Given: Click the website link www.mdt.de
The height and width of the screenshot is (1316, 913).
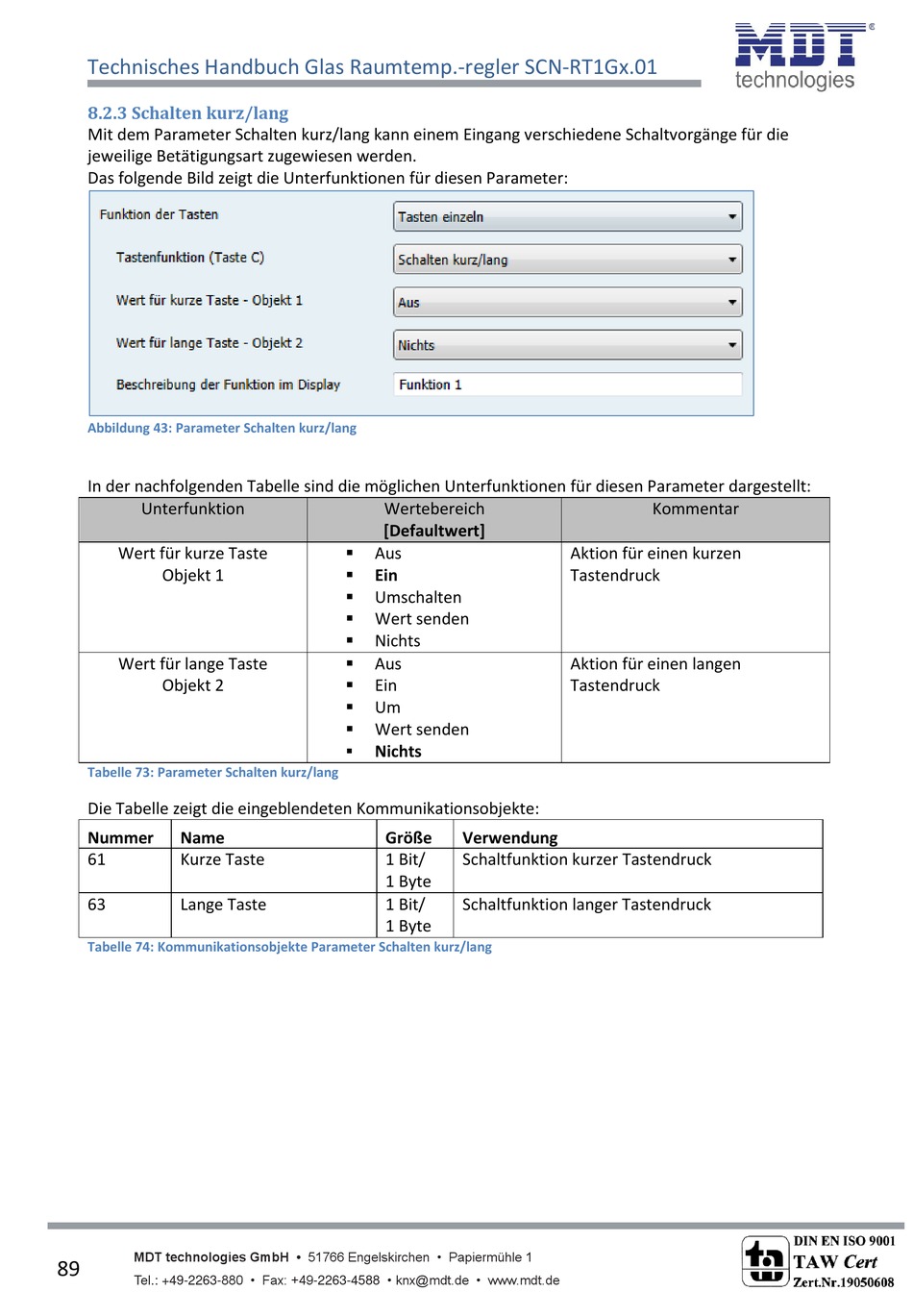Looking at the screenshot, I should coord(524,1280).
